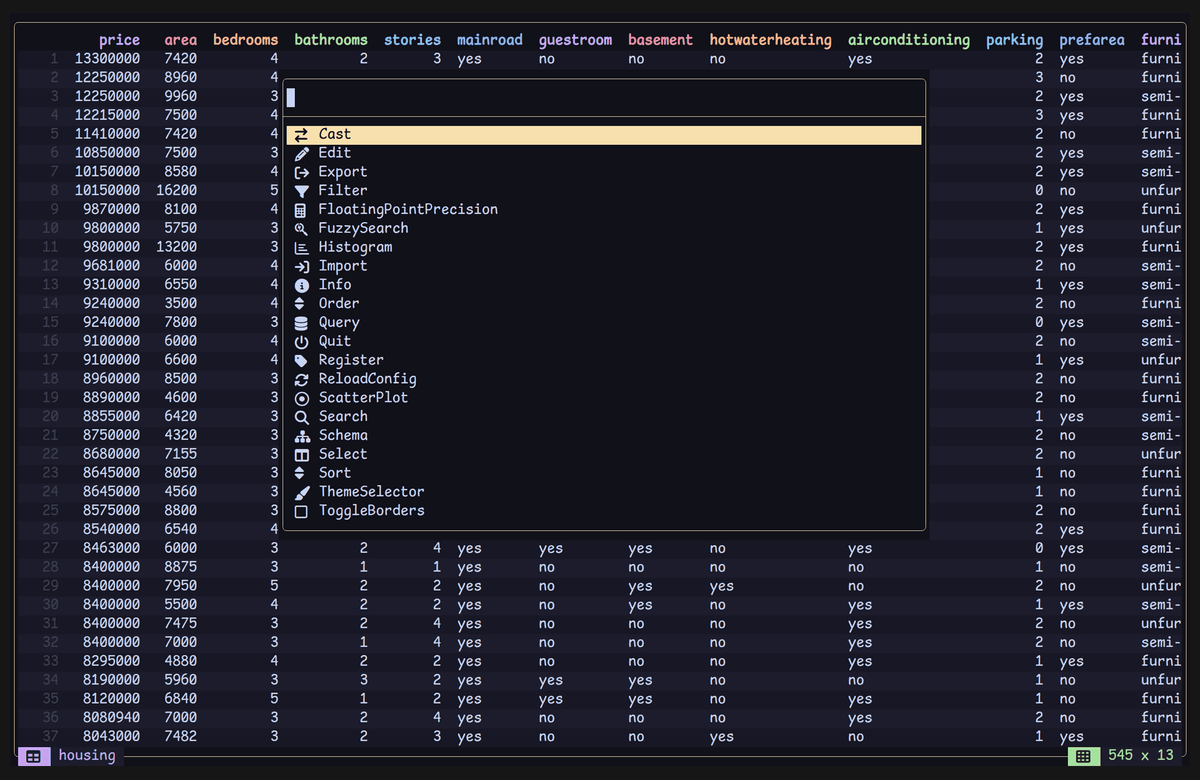Image resolution: width=1200 pixels, height=780 pixels.
Task: Click the price column header
Action: click(120, 40)
